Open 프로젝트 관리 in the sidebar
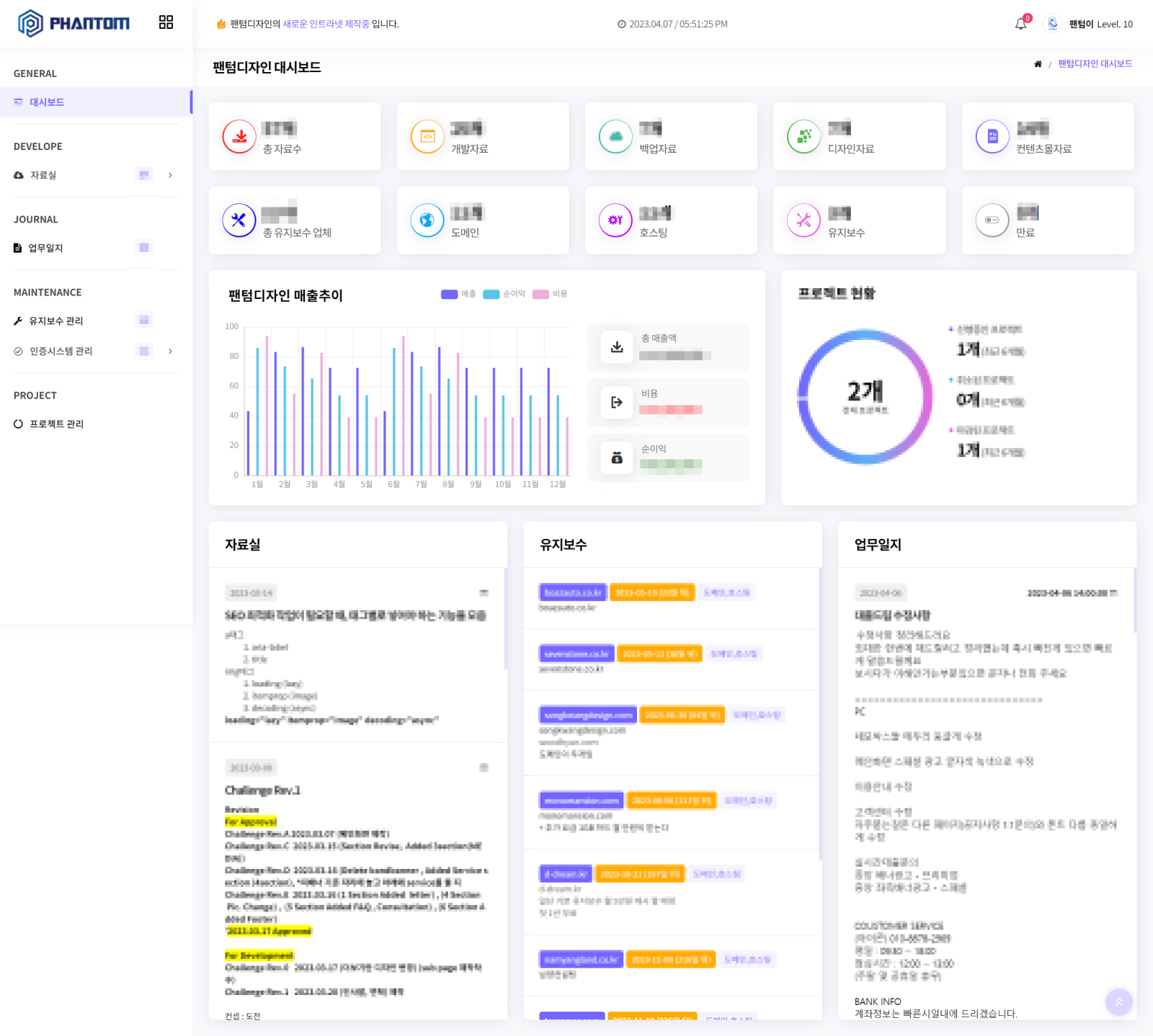This screenshot has height=1036, width=1153. [x=56, y=424]
